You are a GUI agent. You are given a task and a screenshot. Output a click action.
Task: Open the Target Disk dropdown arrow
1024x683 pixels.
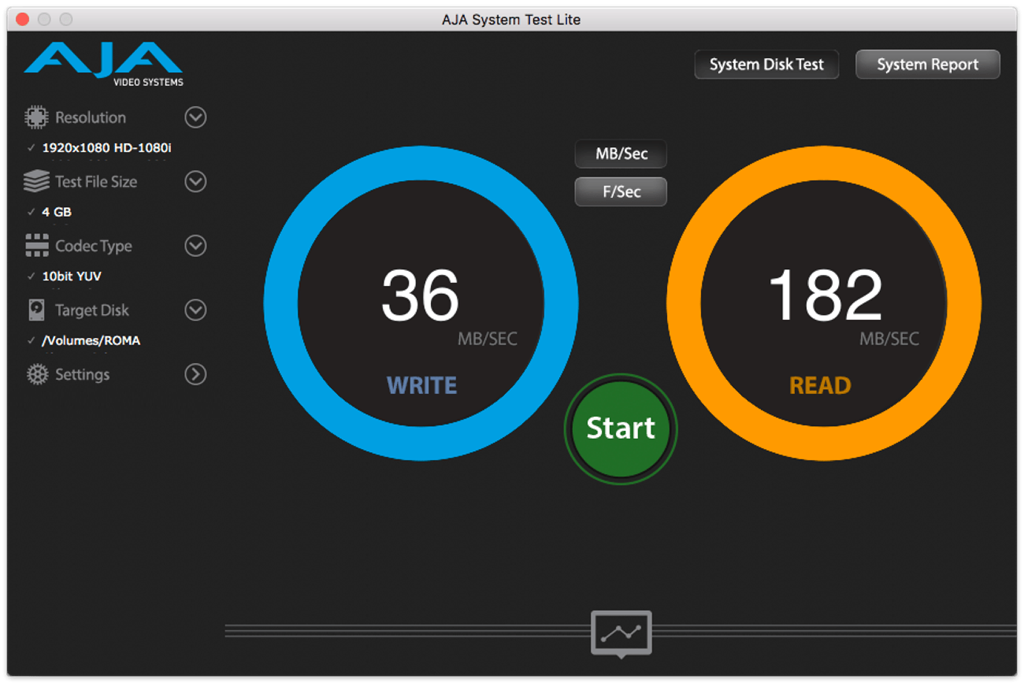click(196, 310)
